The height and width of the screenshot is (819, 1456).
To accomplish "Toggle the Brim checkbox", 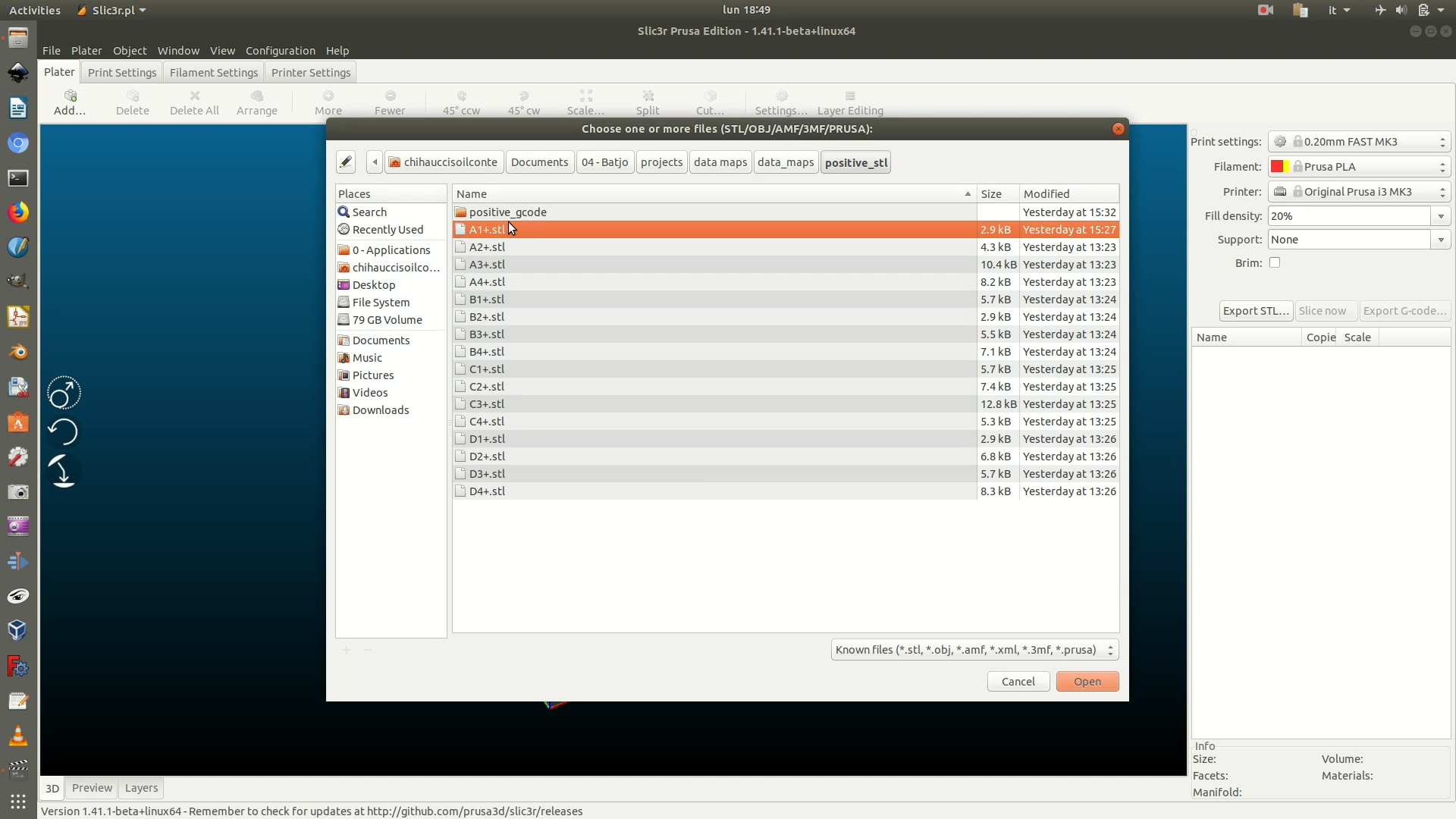I will tap(1275, 263).
